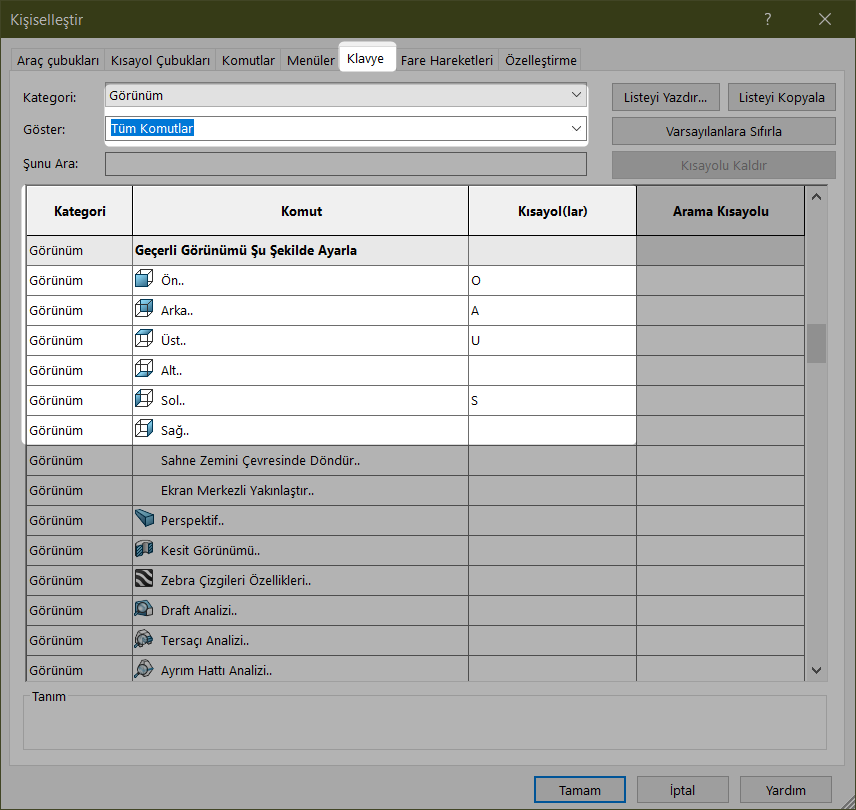
Task: Click the Listeyi Kopyala button
Action: click(781, 98)
